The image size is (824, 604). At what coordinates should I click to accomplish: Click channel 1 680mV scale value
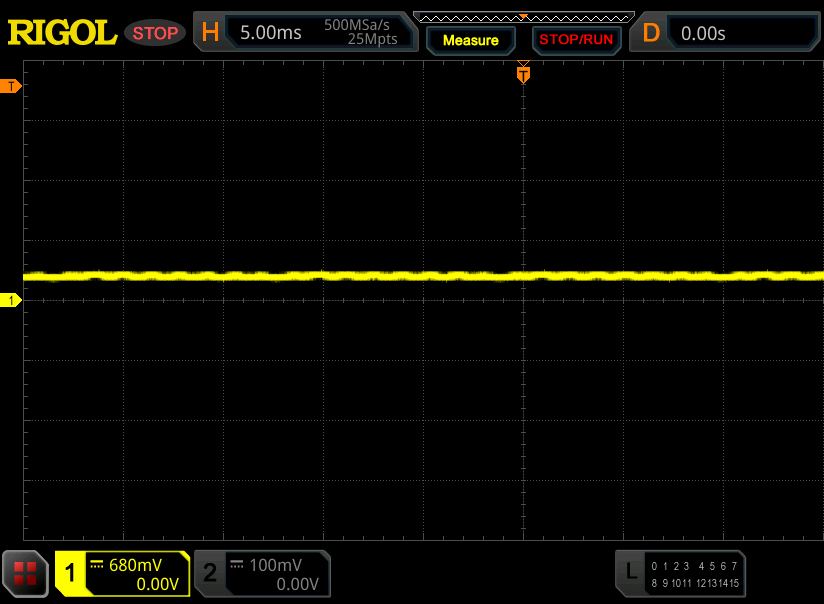point(135,565)
